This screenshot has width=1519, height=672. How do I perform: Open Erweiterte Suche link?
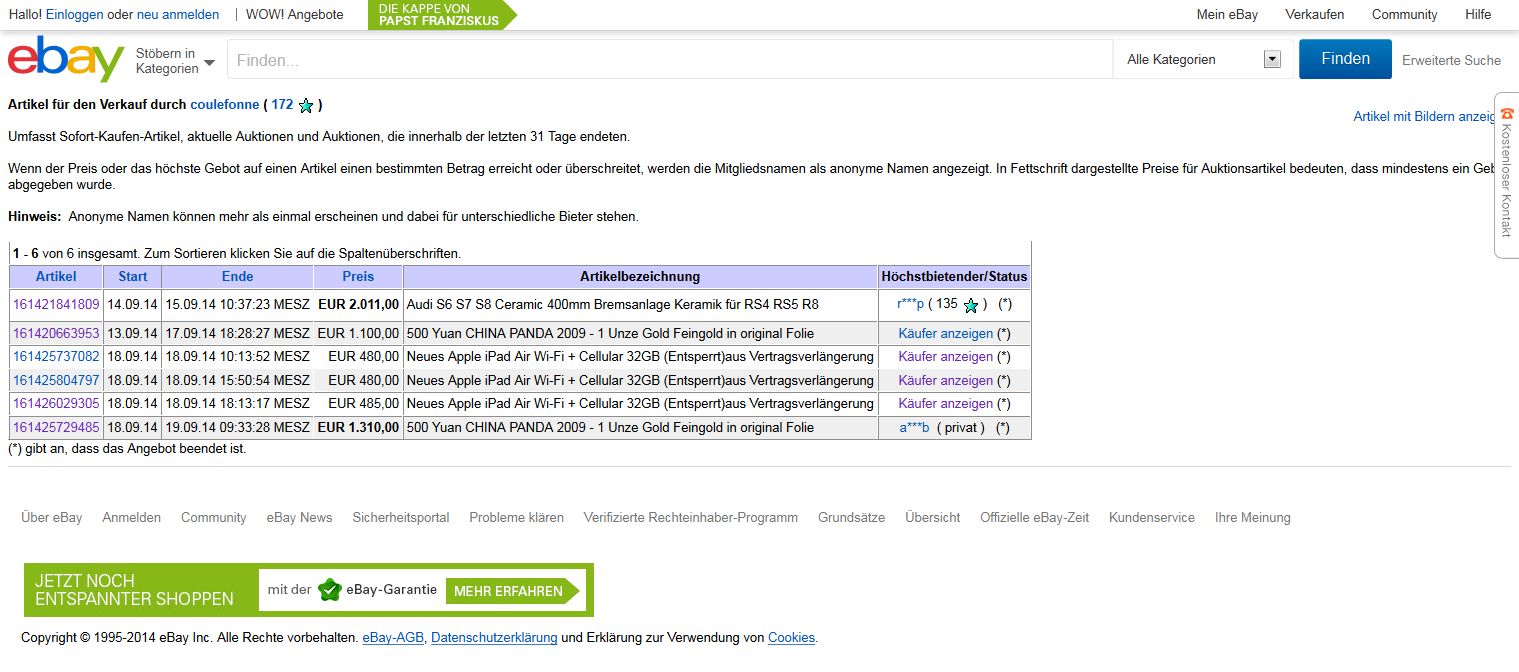click(x=1451, y=60)
